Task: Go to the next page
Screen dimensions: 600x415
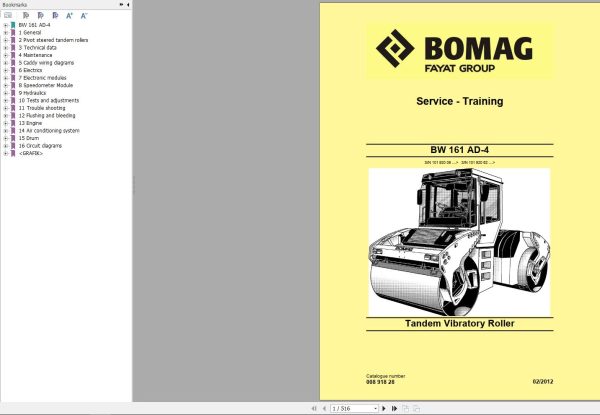Action: tap(384, 408)
